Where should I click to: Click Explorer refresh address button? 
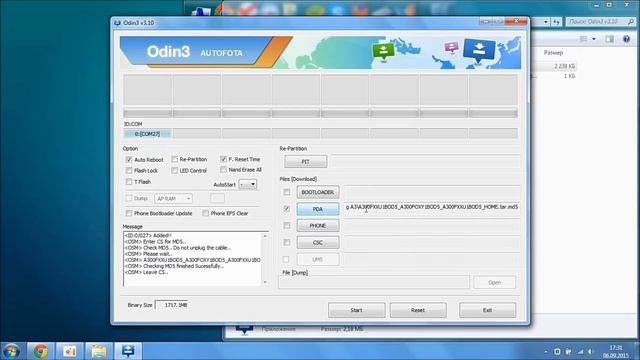pos(556,22)
